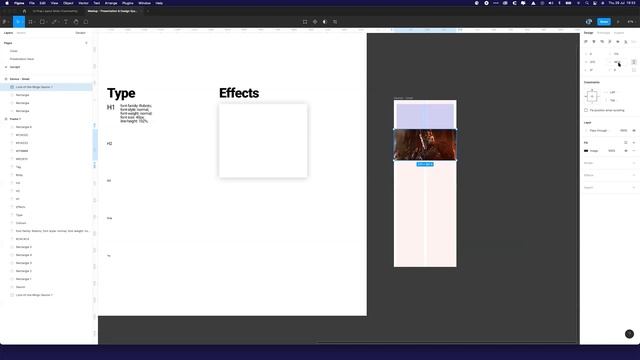The image size is (640, 360).
Task: Click the selected image in the device frame
Action: pos(425,145)
